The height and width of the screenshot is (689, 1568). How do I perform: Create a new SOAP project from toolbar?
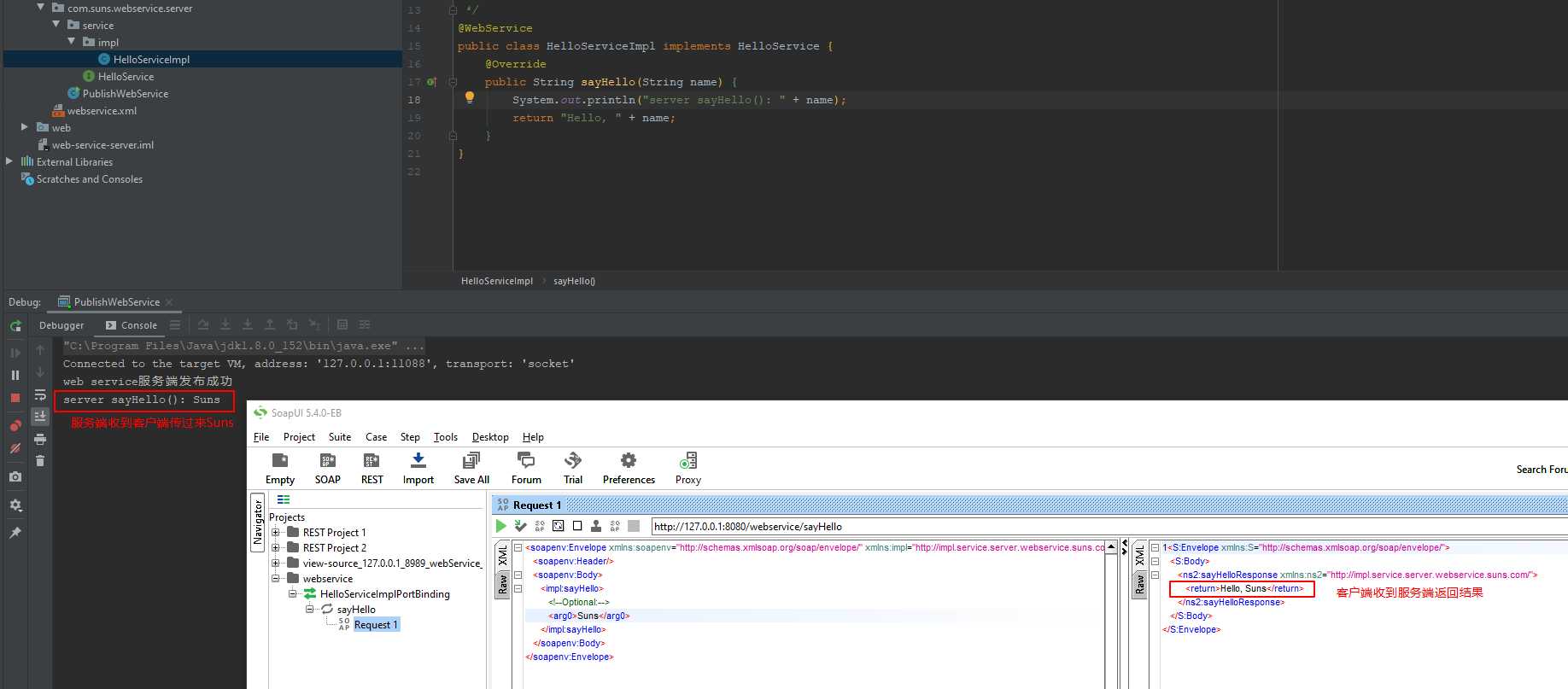click(x=328, y=468)
